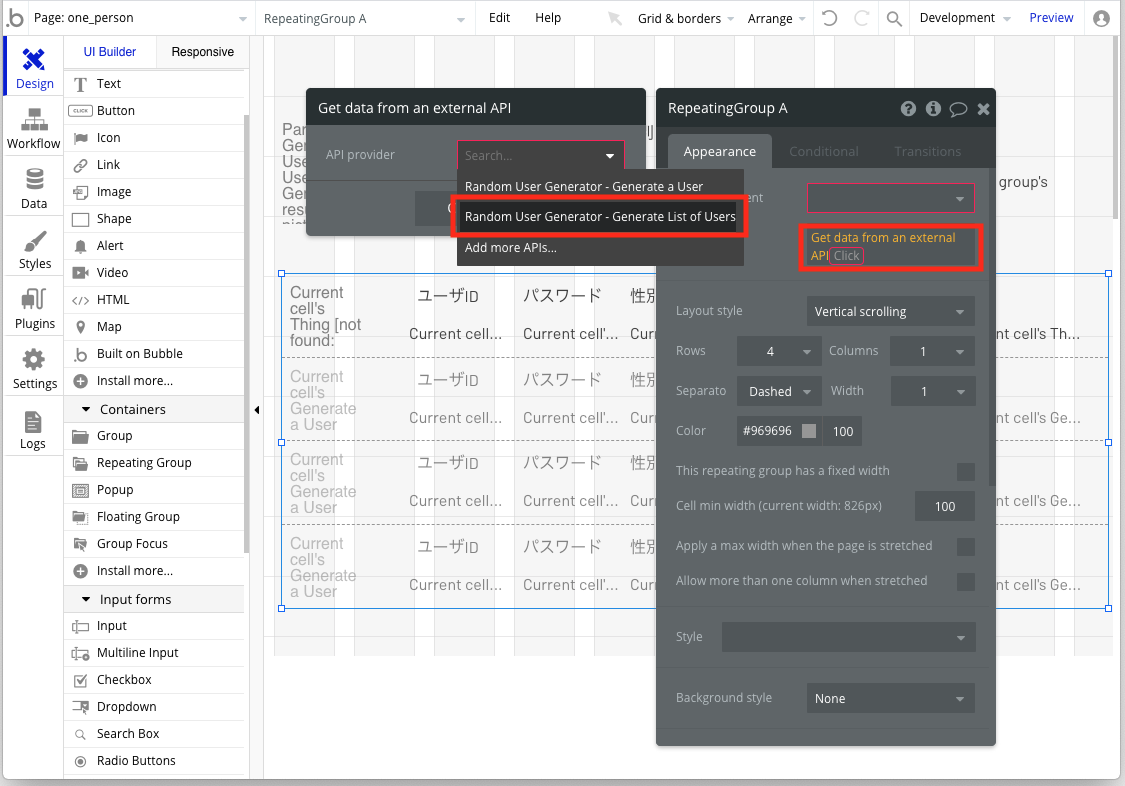Open the Plugins section
The width and height of the screenshot is (1125, 786).
[34, 308]
